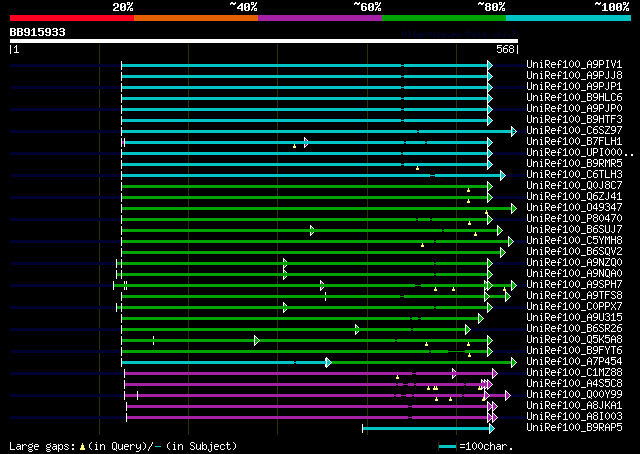Screen dimensions: 640x454
Task: Open the UniRef100_A9TFS8 label
Action: [574, 296]
